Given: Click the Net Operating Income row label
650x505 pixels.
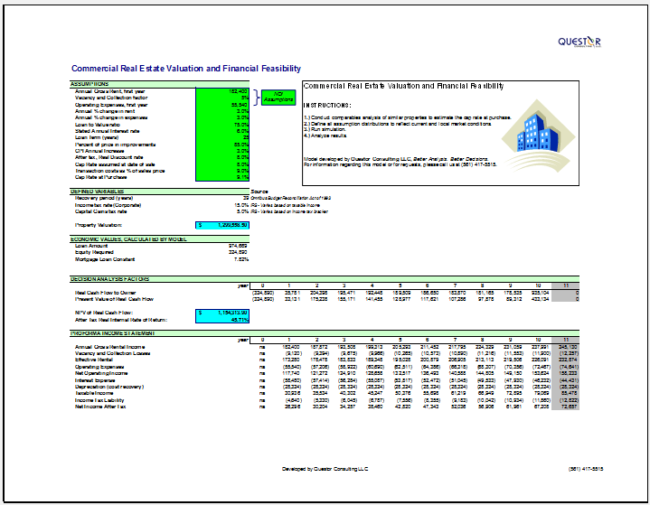Looking at the screenshot, I should (101, 373).
